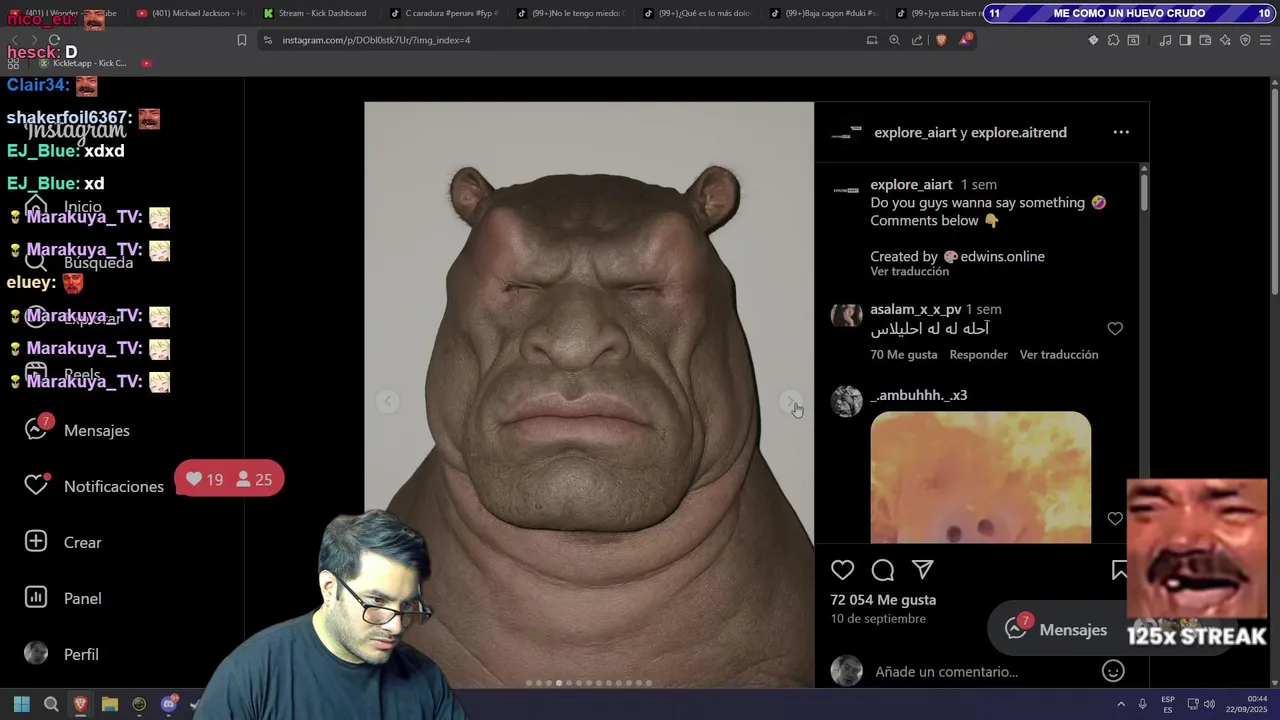This screenshot has height=720, width=1280.
Task: Click Ver traducción under the caption
Action: (909, 272)
